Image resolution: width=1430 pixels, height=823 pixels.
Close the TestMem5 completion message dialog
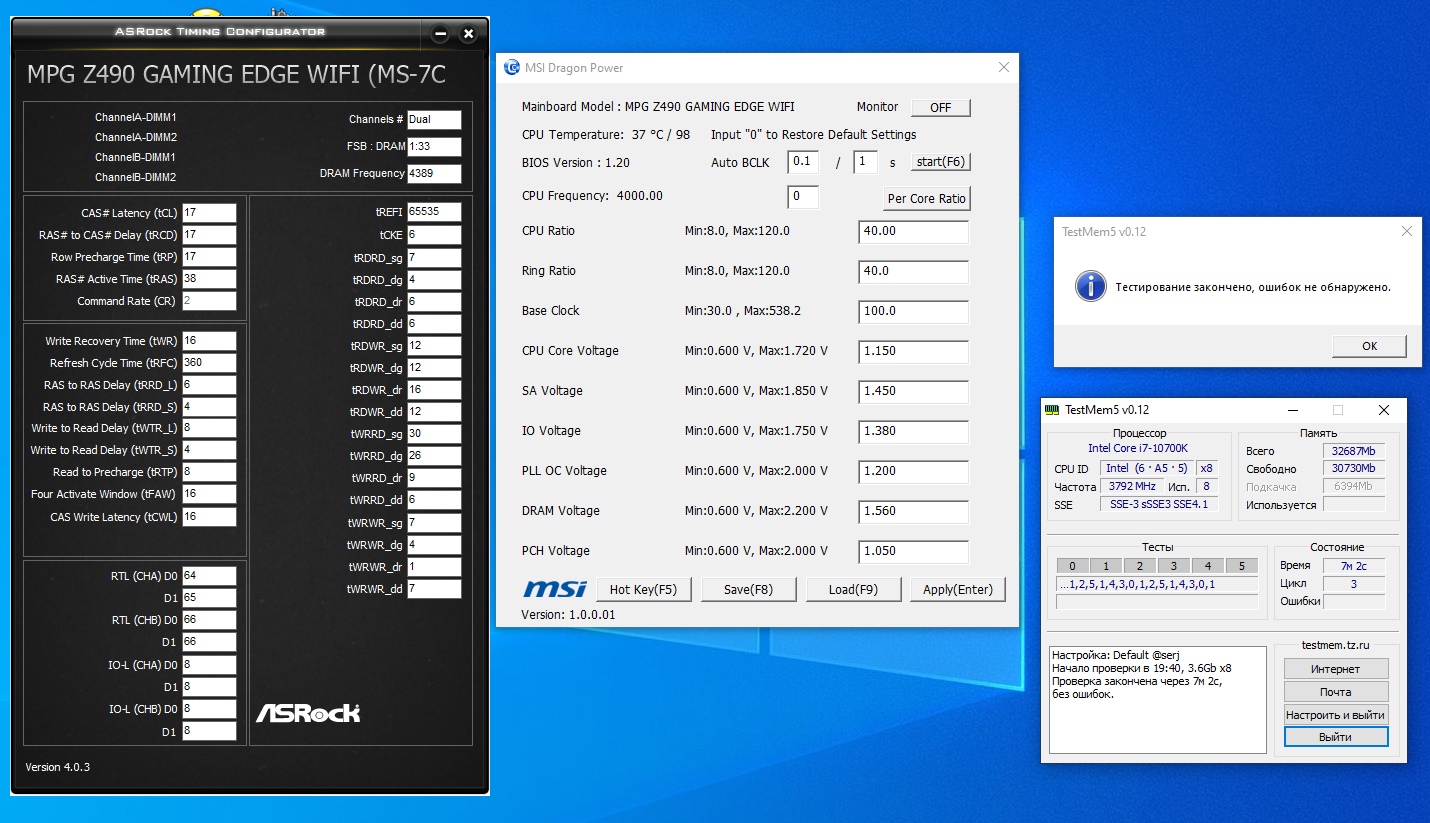pos(1407,231)
